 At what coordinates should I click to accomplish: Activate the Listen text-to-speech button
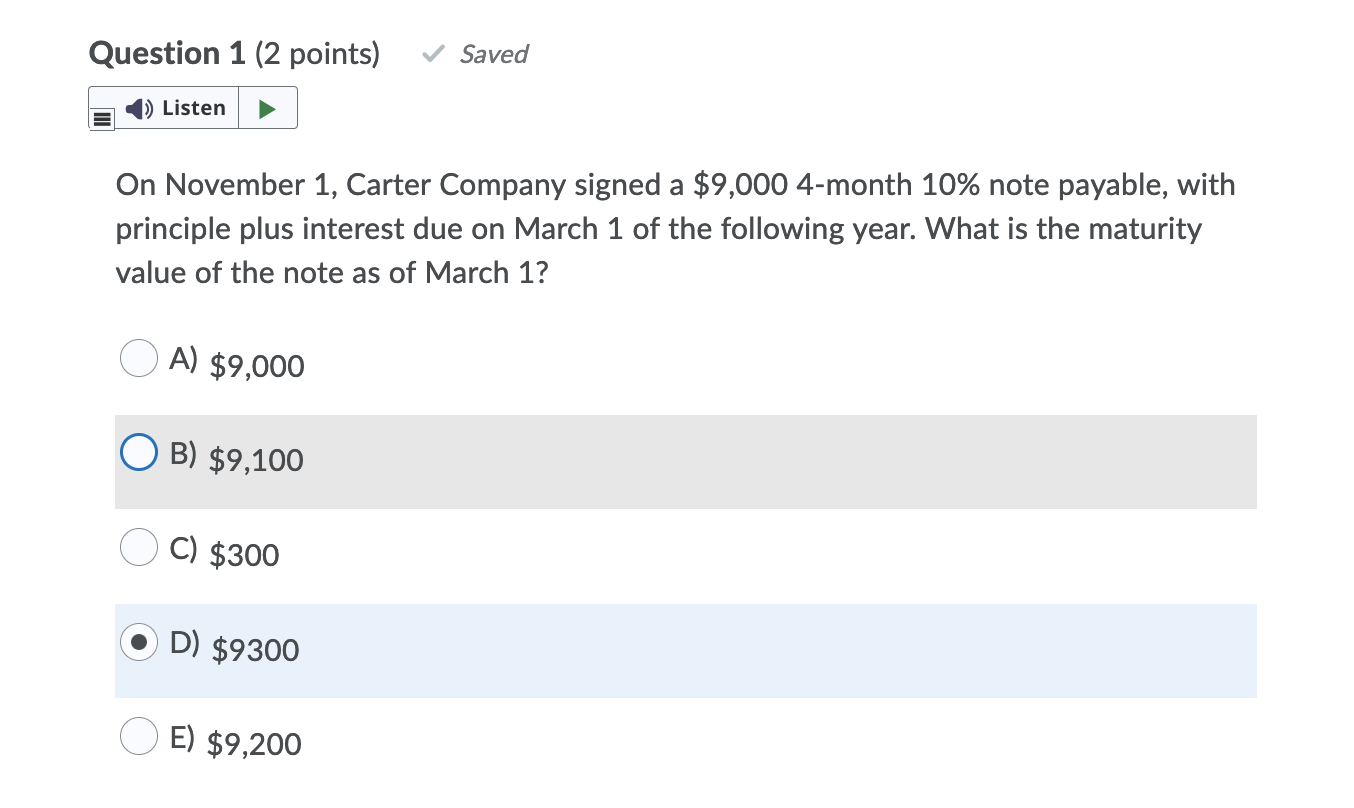[178, 107]
